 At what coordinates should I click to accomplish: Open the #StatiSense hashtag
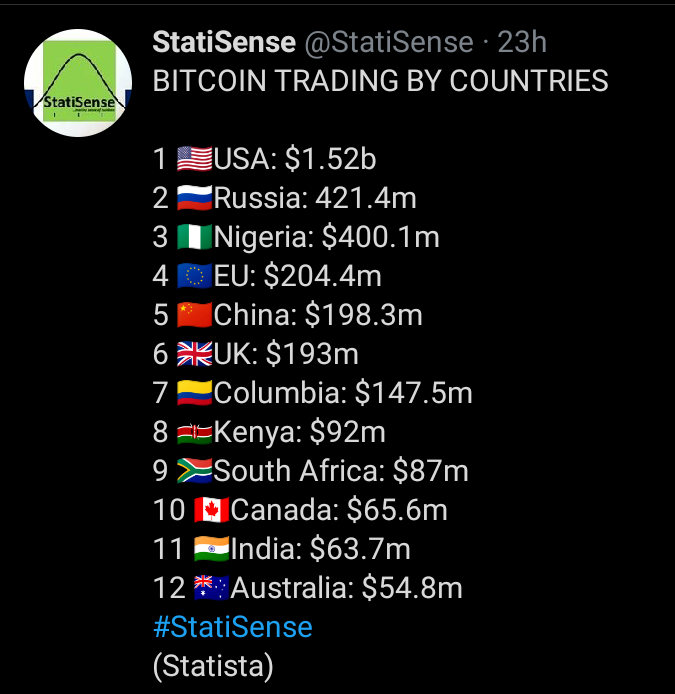[233, 627]
